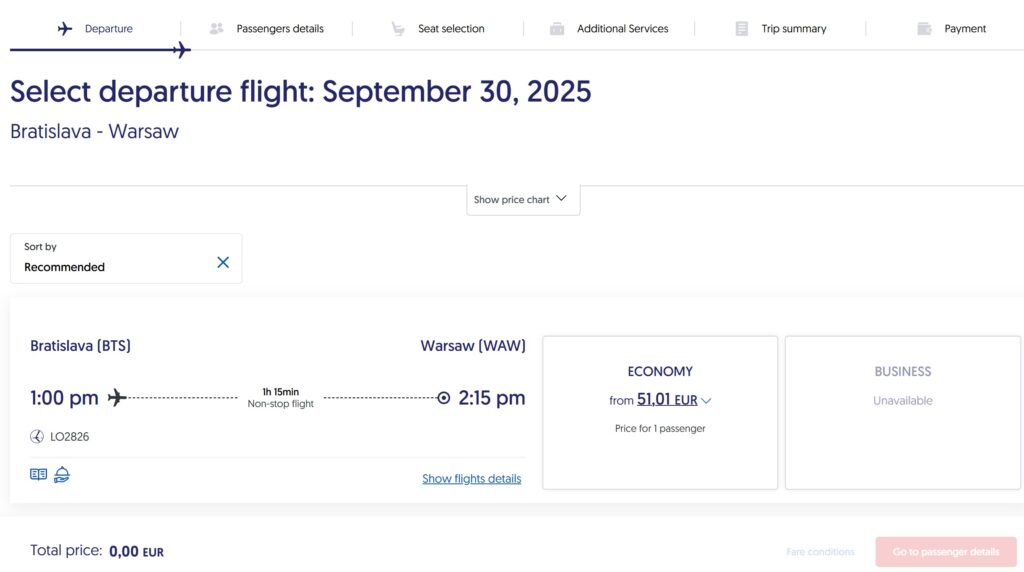Click the airplane icon in Departure step
1024x572 pixels.
pos(66,29)
